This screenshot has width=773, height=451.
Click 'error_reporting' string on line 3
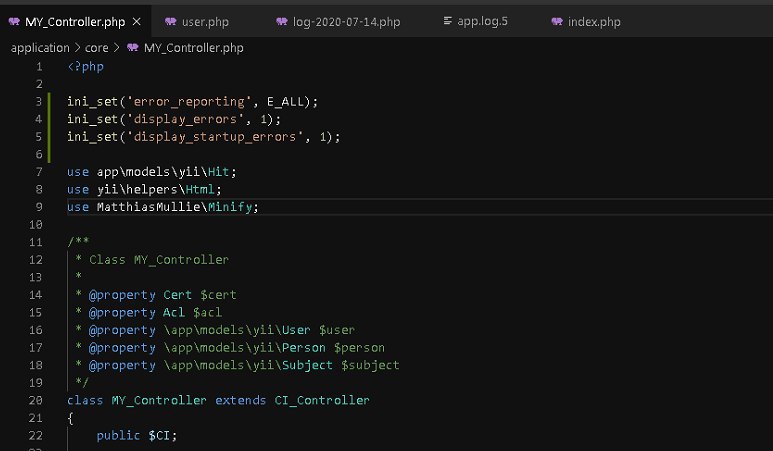coord(189,102)
